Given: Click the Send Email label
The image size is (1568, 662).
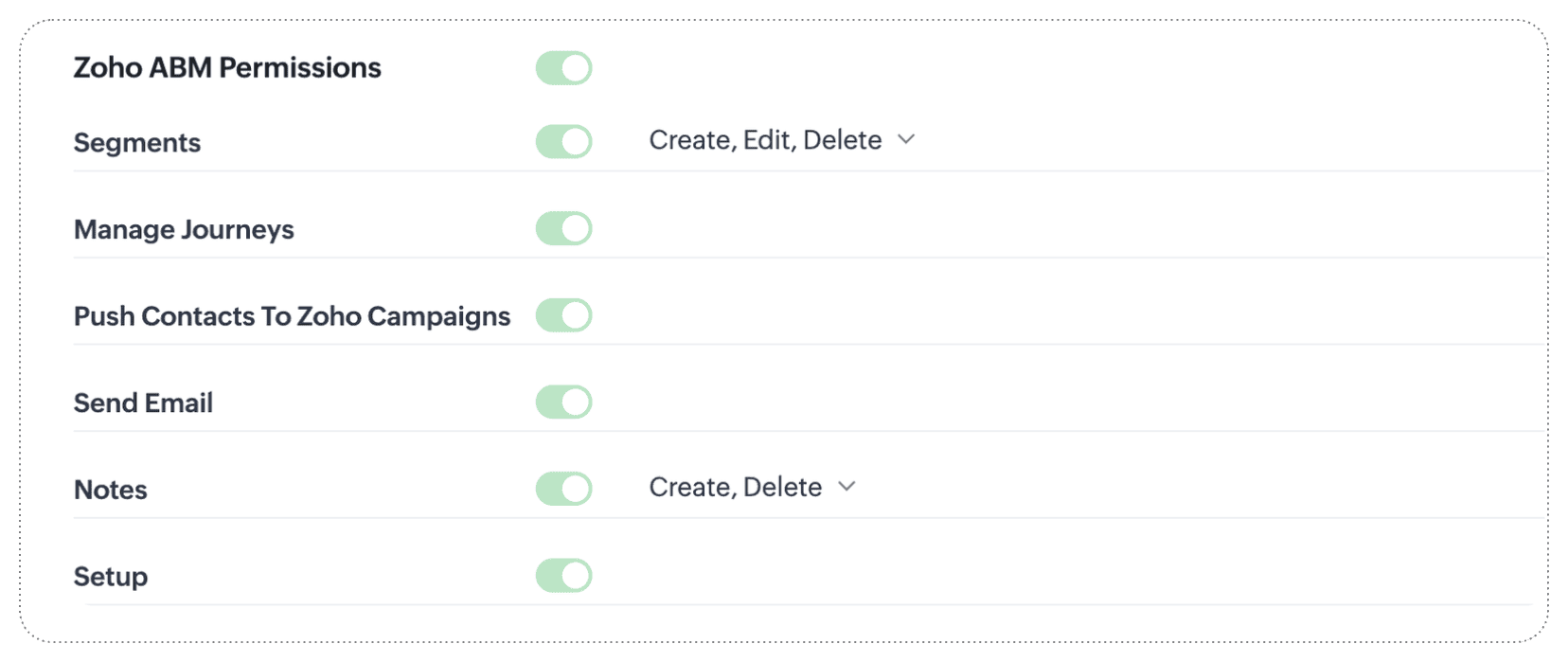Looking at the screenshot, I should coord(143,403).
